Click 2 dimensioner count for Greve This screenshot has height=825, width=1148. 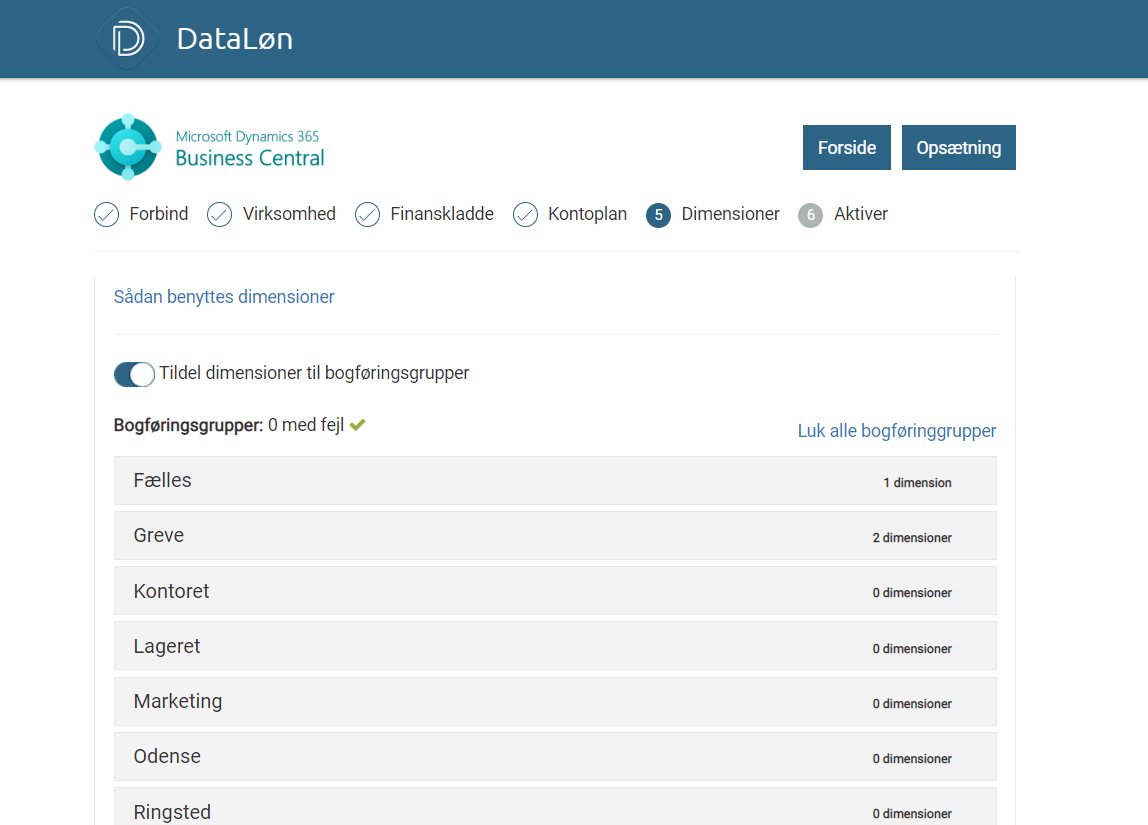(x=912, y=537)
